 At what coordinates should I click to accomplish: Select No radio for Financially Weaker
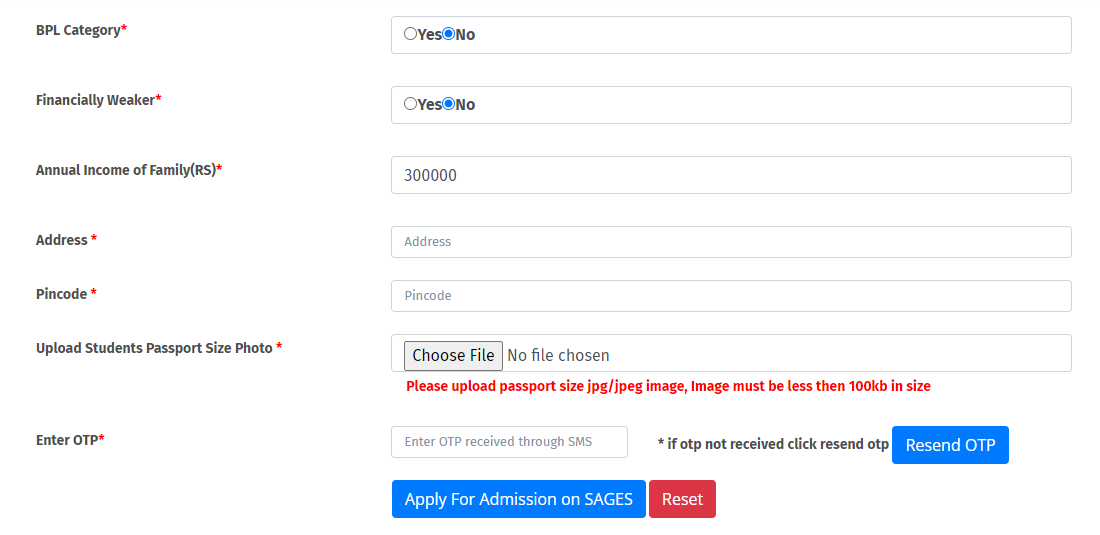(448, 104)
